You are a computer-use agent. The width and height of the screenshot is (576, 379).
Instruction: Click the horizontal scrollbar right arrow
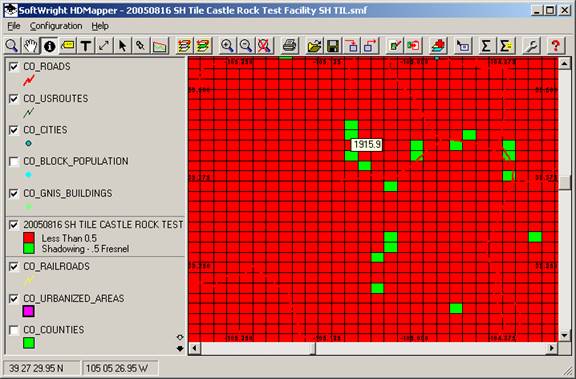(551, 348)
